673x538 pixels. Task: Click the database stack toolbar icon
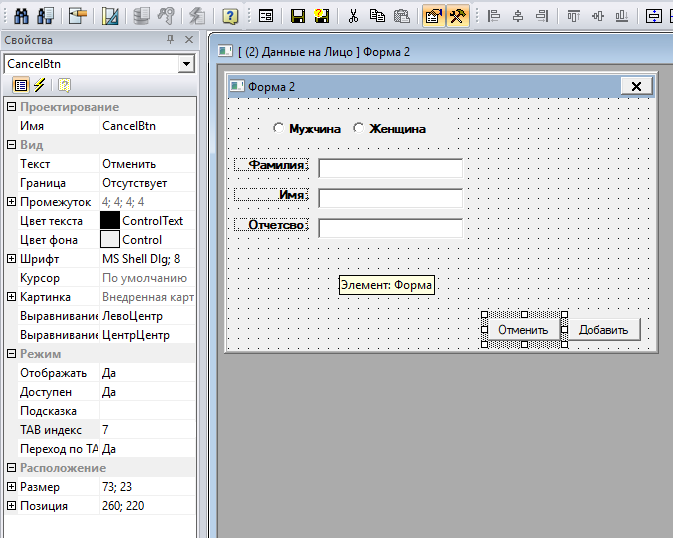click(141, 16)
